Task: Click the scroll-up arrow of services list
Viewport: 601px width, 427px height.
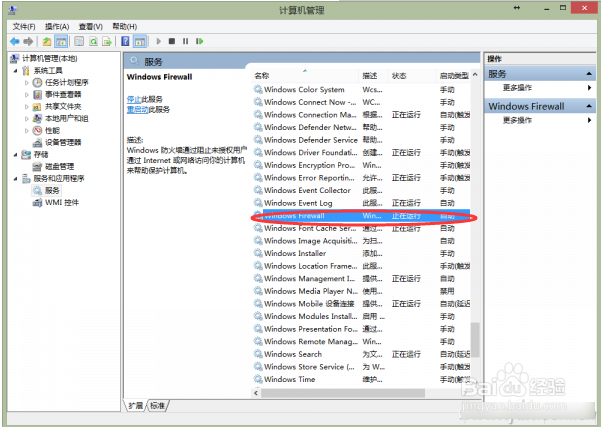Action: click(x=475, y=75)
